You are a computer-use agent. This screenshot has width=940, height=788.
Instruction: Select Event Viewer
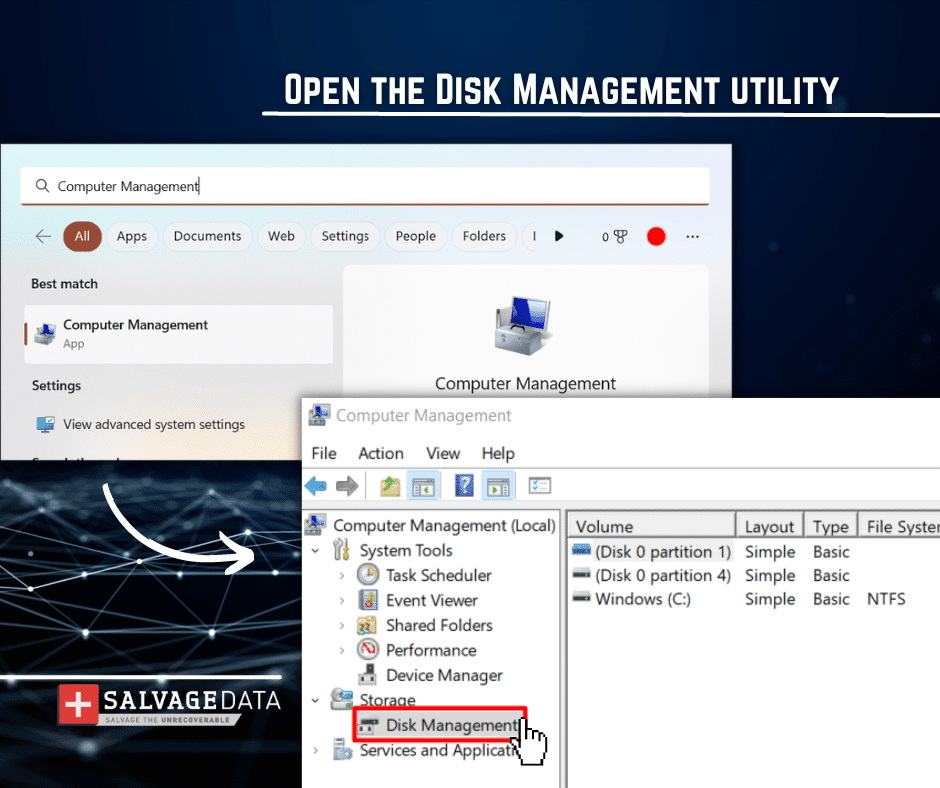[x=432, y=600]
